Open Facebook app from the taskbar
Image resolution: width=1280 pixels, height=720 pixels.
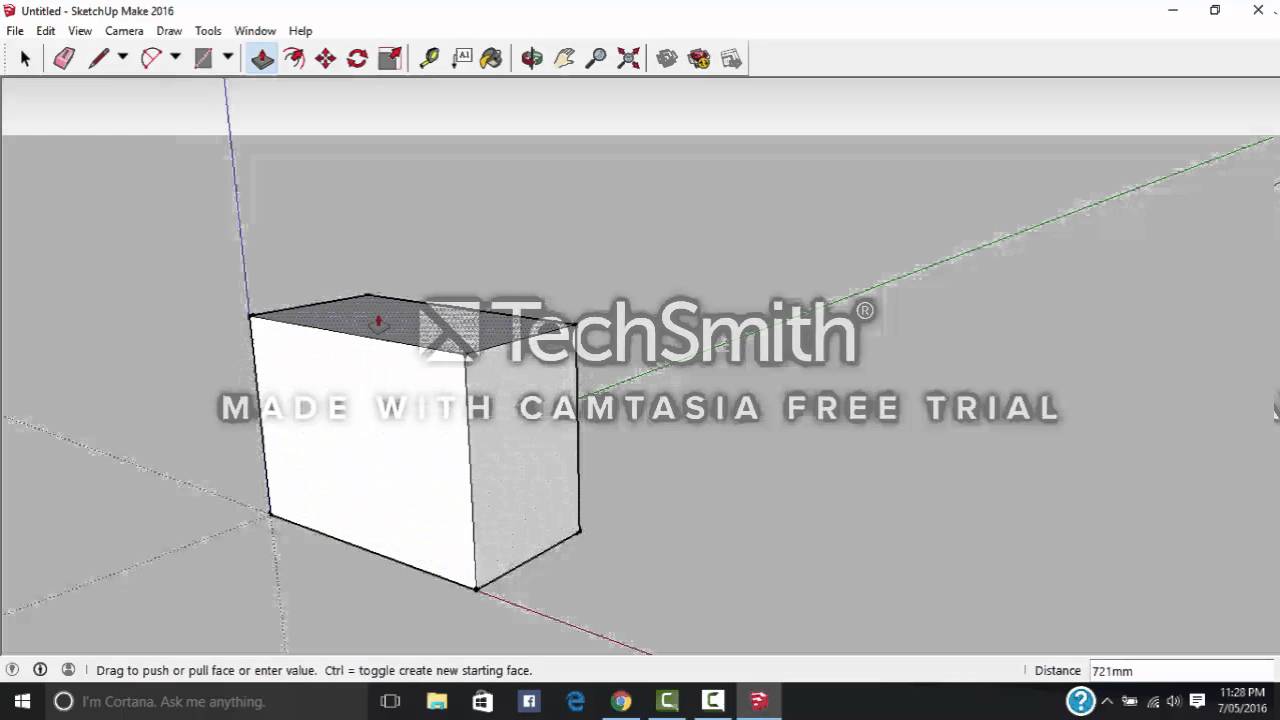coord(529,701)
